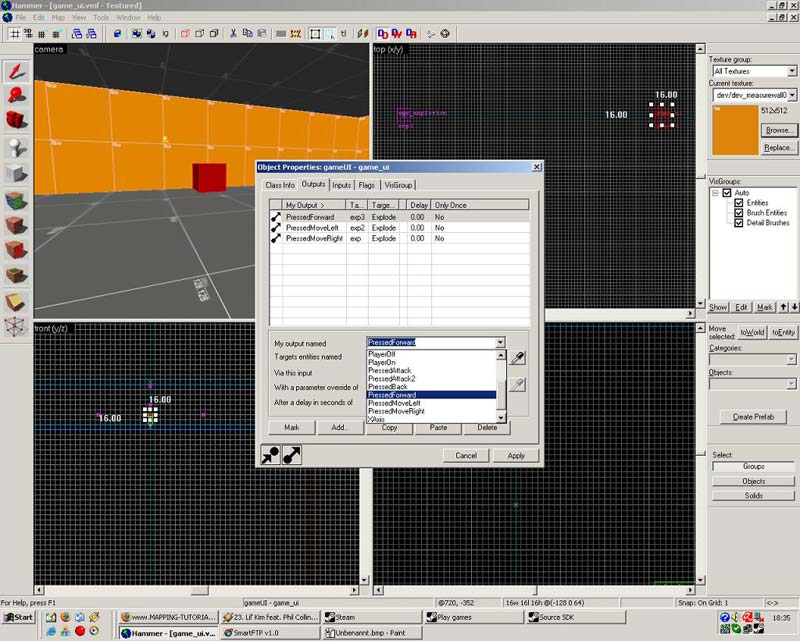Screen dimensions: 800x641
Task: Click the Windows Start button
Action: (19, 617)
